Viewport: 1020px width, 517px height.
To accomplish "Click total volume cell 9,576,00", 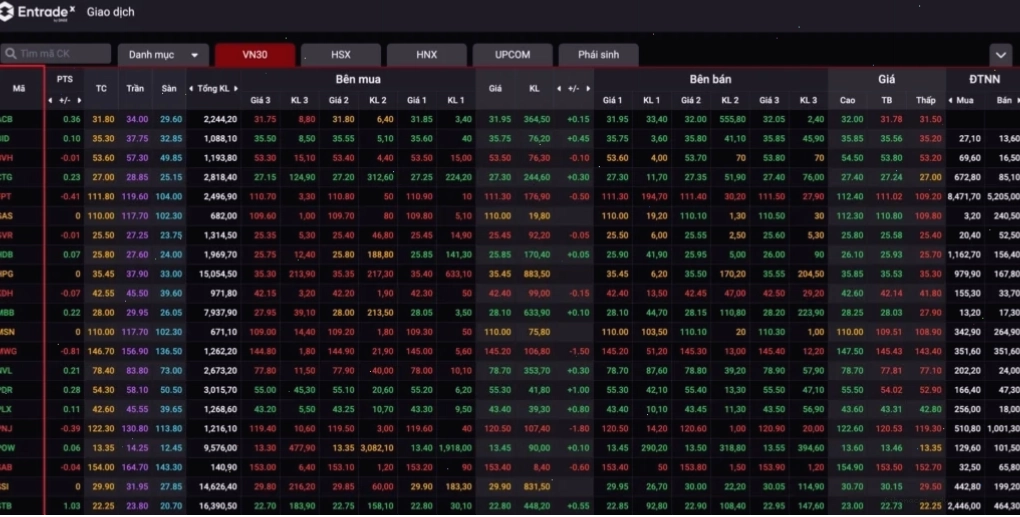I will click(220, 448).
